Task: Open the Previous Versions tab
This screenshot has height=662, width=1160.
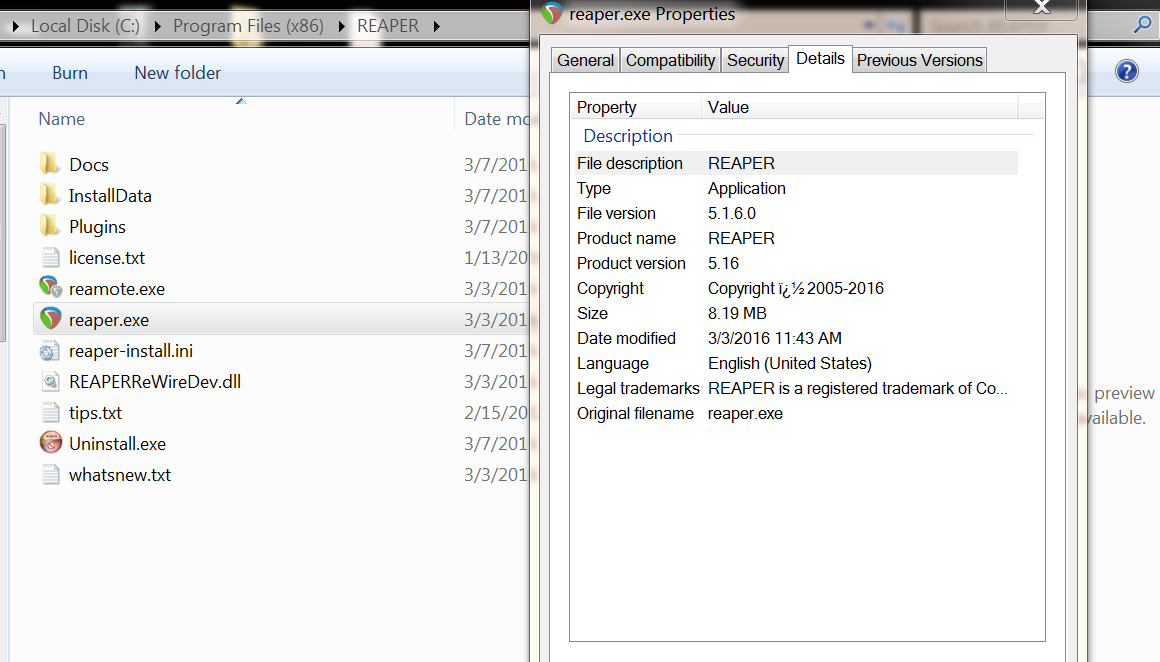Action: coord(920,60)
